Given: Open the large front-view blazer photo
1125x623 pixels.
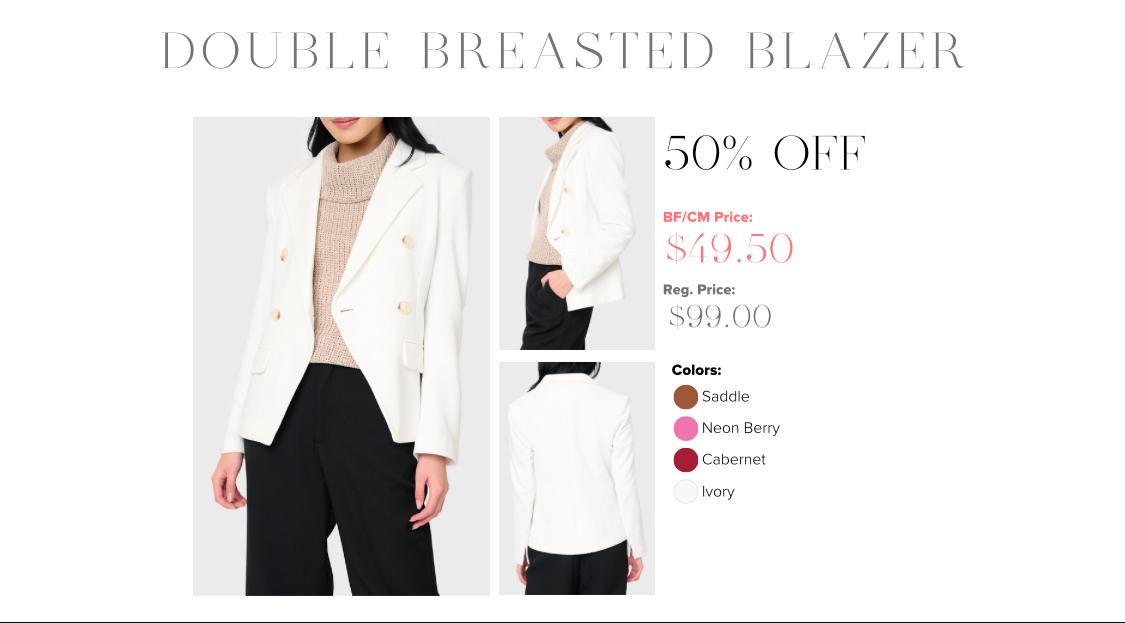Looking at the screenshot, I should [x=342, y=356].
